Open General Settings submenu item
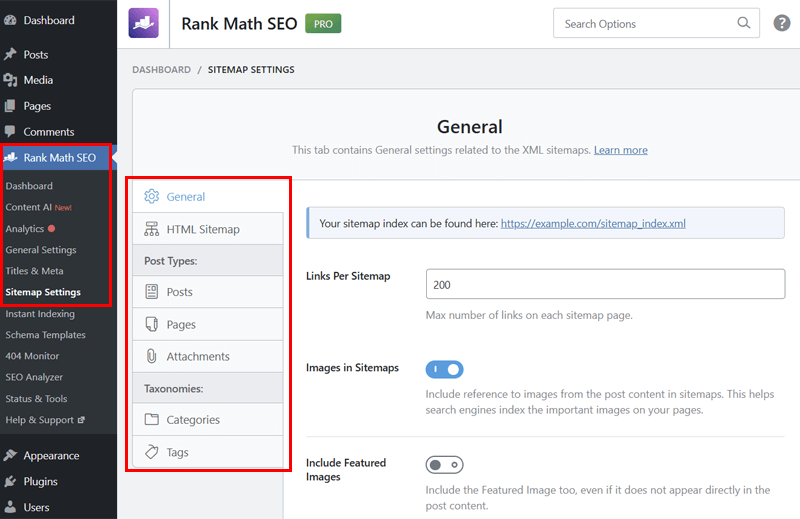The width and height of the screenshot is (800, 519). [41, 250]
